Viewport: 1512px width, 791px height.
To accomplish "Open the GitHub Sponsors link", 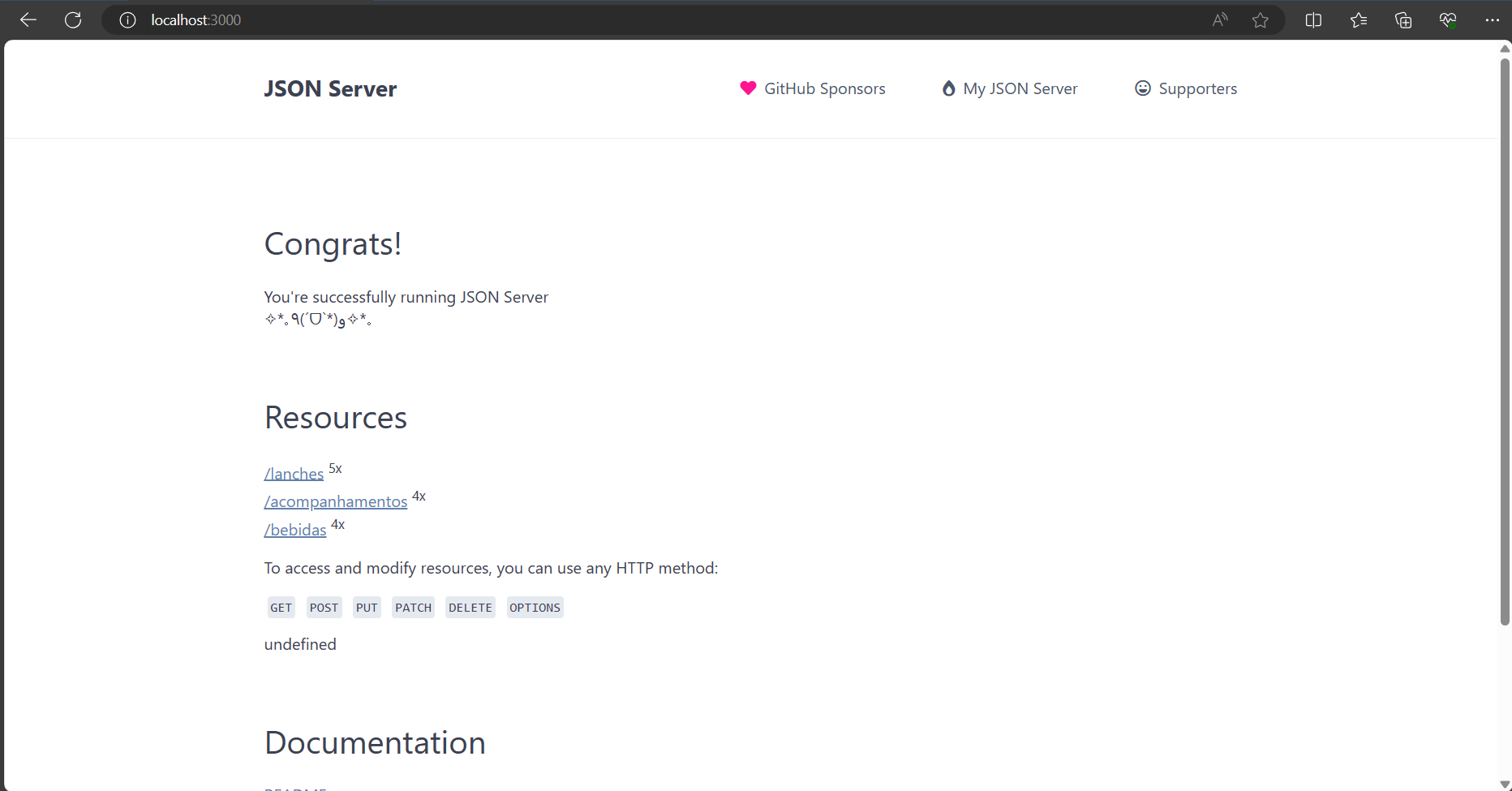I will (x=812, y=88).
